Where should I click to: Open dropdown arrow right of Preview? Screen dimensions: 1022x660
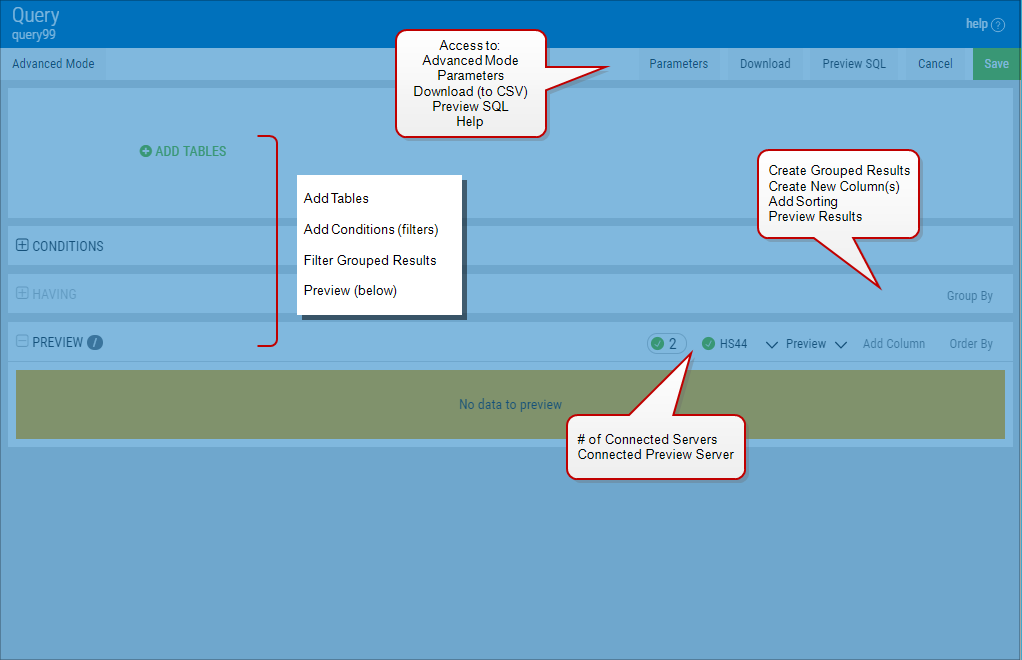pos(841,345)
